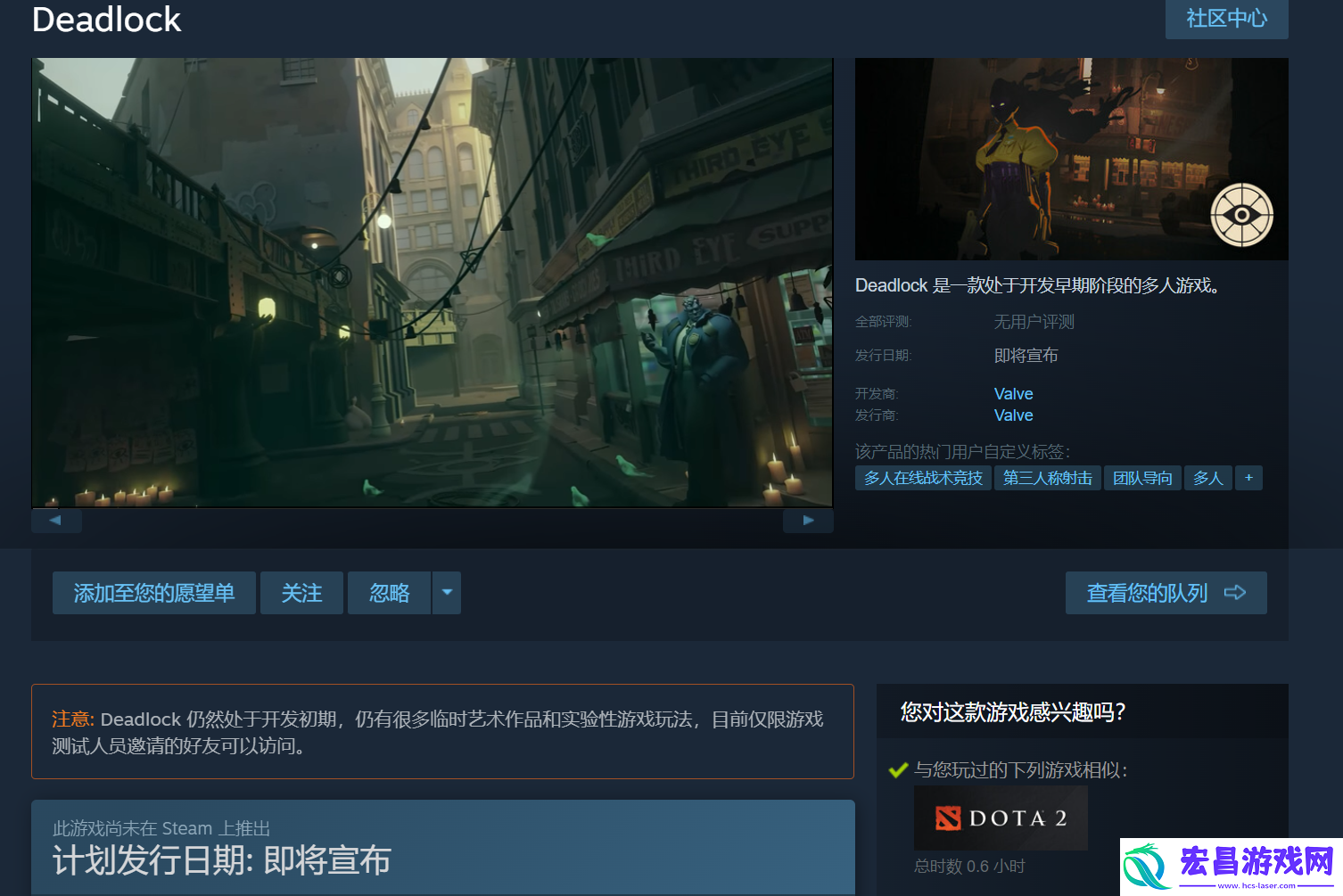
Task: Select the 第三人称射击 tag
Action: point(1048,478)
